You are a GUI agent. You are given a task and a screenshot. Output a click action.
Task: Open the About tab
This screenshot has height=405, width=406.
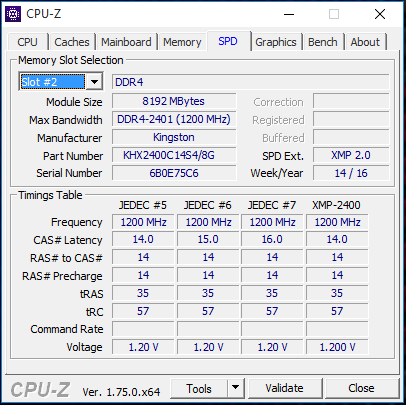pos(365,42)
